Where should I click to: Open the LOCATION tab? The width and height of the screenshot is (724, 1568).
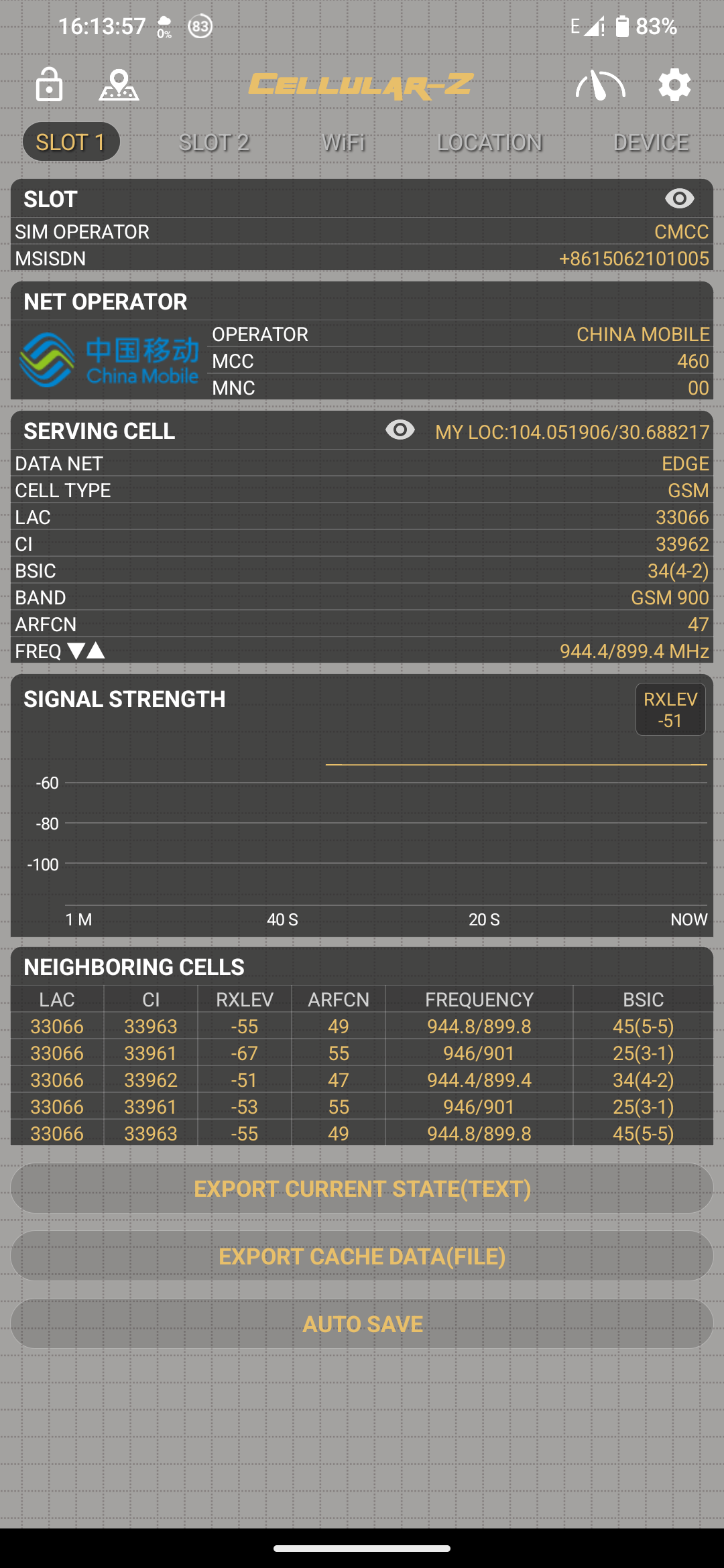coord(490,142)
